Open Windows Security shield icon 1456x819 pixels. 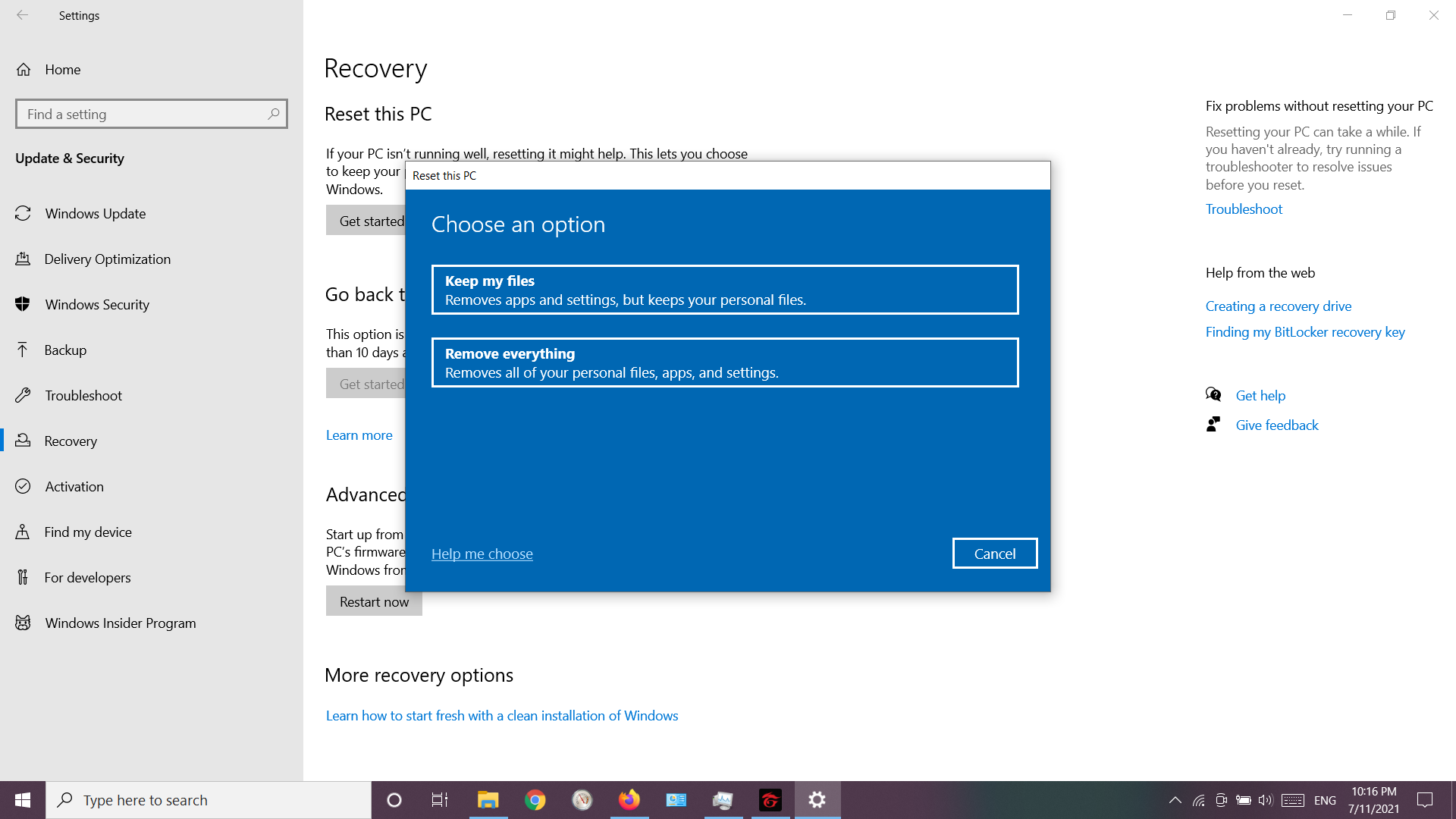(x=24, y=305)
